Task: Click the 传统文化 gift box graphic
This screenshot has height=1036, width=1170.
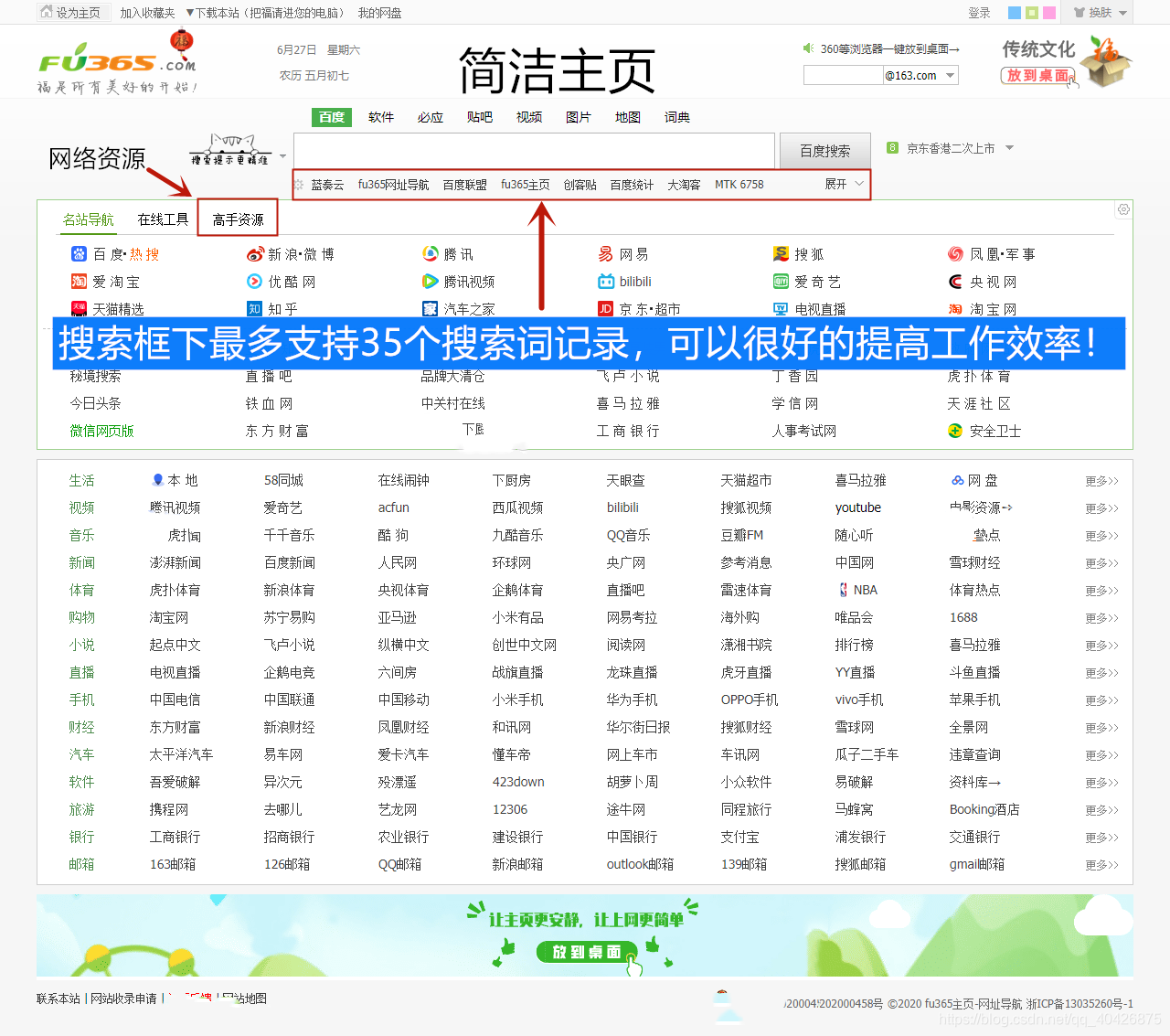Action: pos(1106,62)
